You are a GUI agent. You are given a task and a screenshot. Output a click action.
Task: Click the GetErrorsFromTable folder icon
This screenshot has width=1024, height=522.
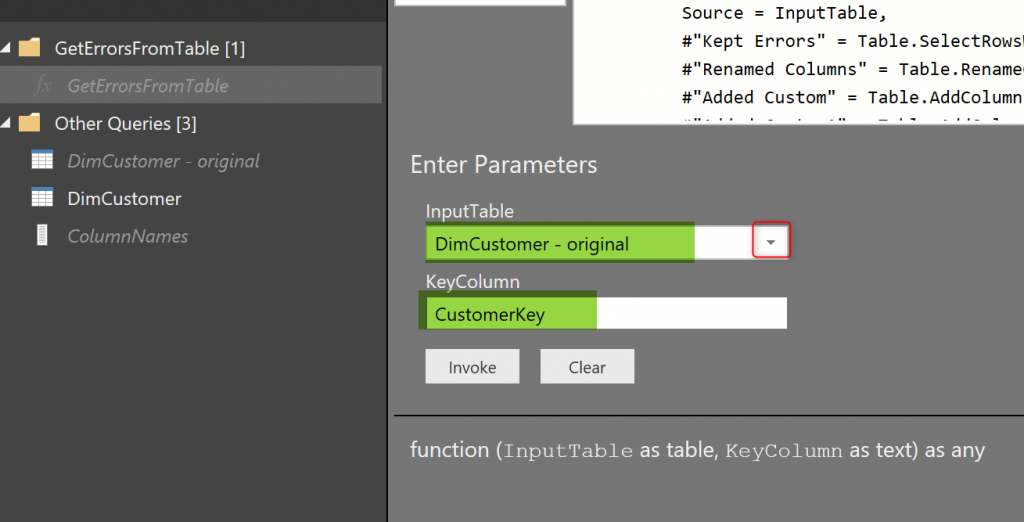30,47
